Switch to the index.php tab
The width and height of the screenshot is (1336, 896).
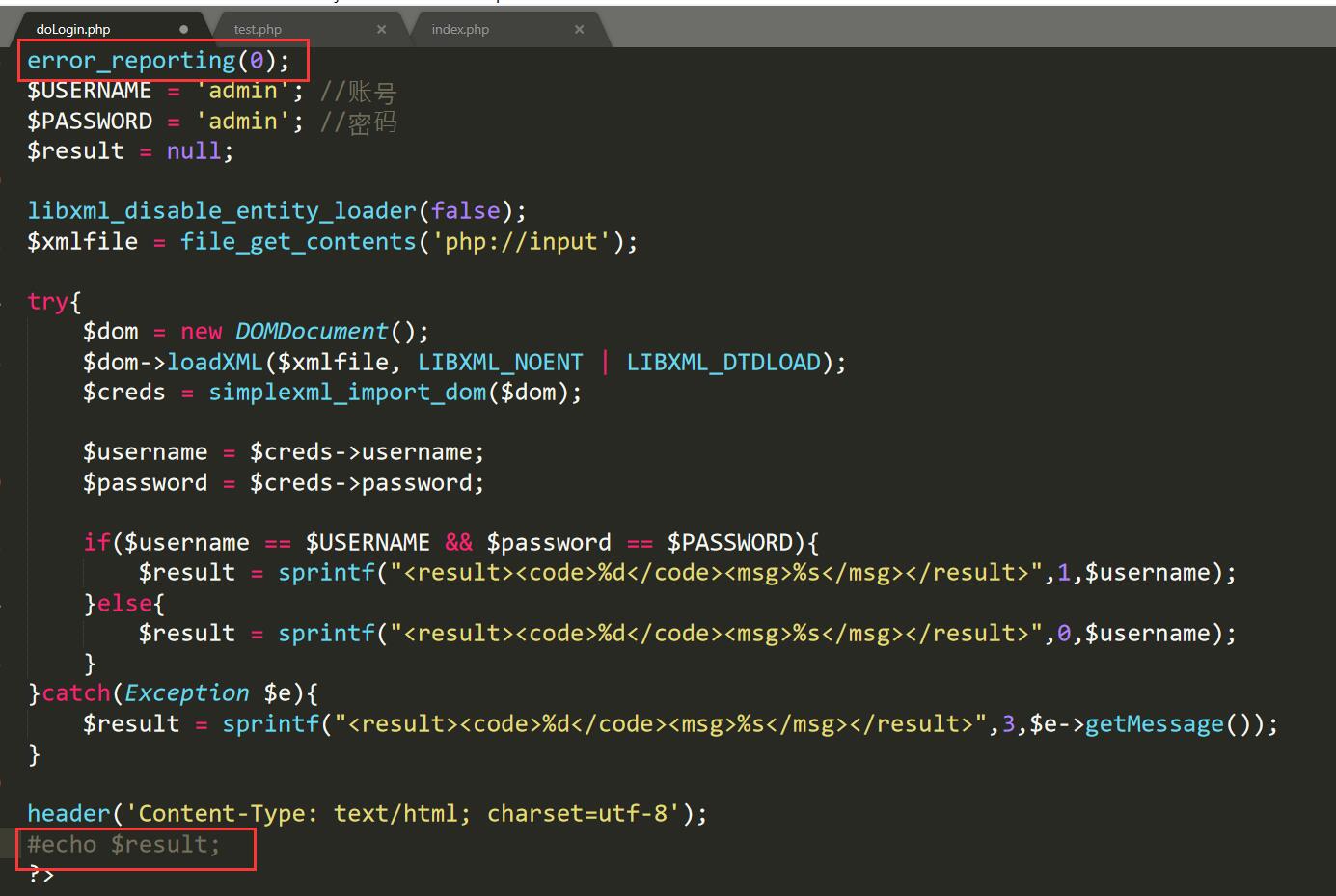click(460, 29)
